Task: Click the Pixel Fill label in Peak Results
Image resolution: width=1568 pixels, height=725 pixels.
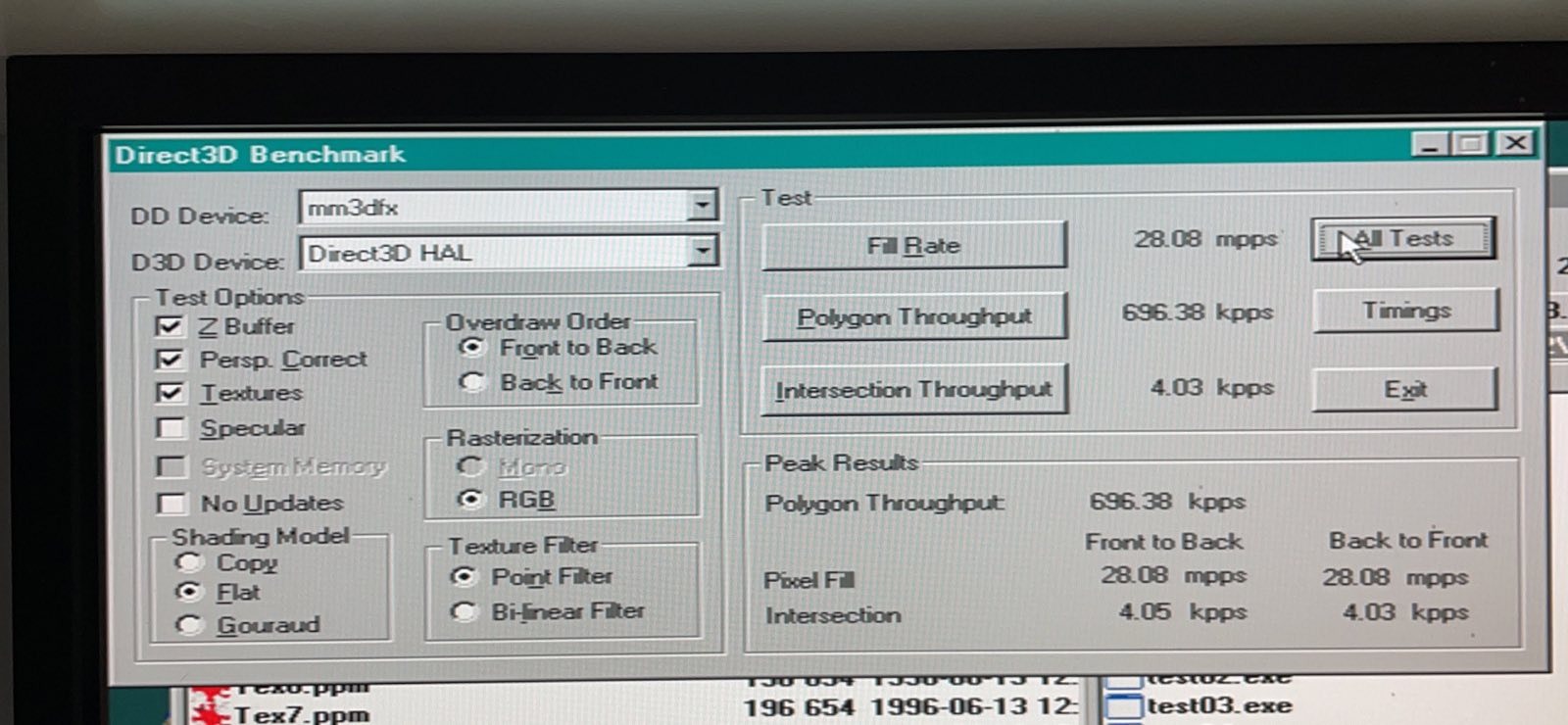Action: pyautogui.click(x=809, y=580)
